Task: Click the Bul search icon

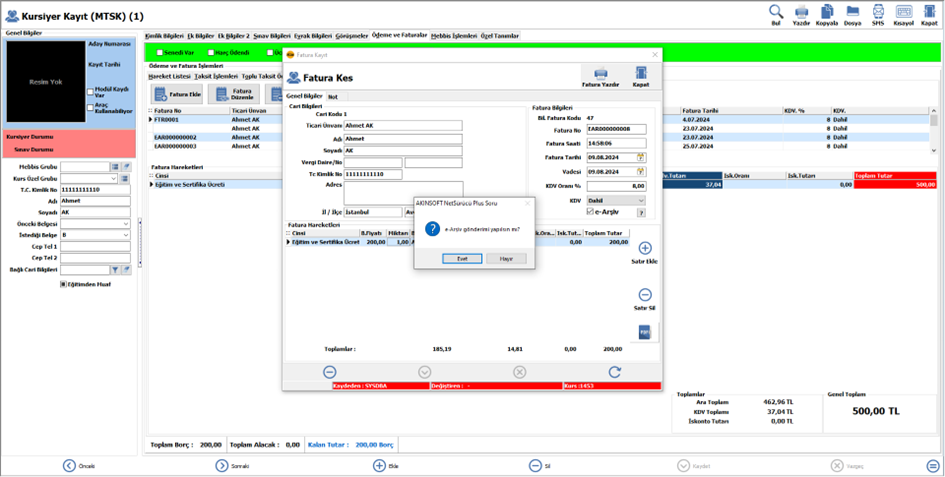Action: click(776, 12)
